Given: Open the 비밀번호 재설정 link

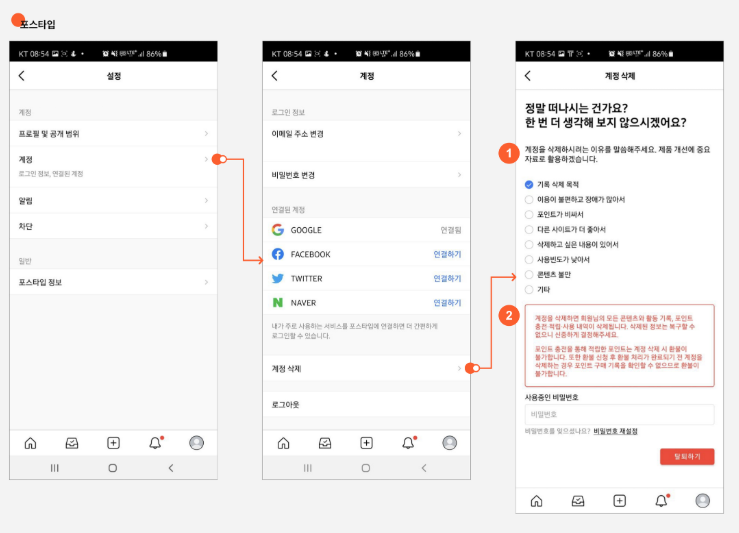Looking at the screenshot, I should tap(616, 431).
